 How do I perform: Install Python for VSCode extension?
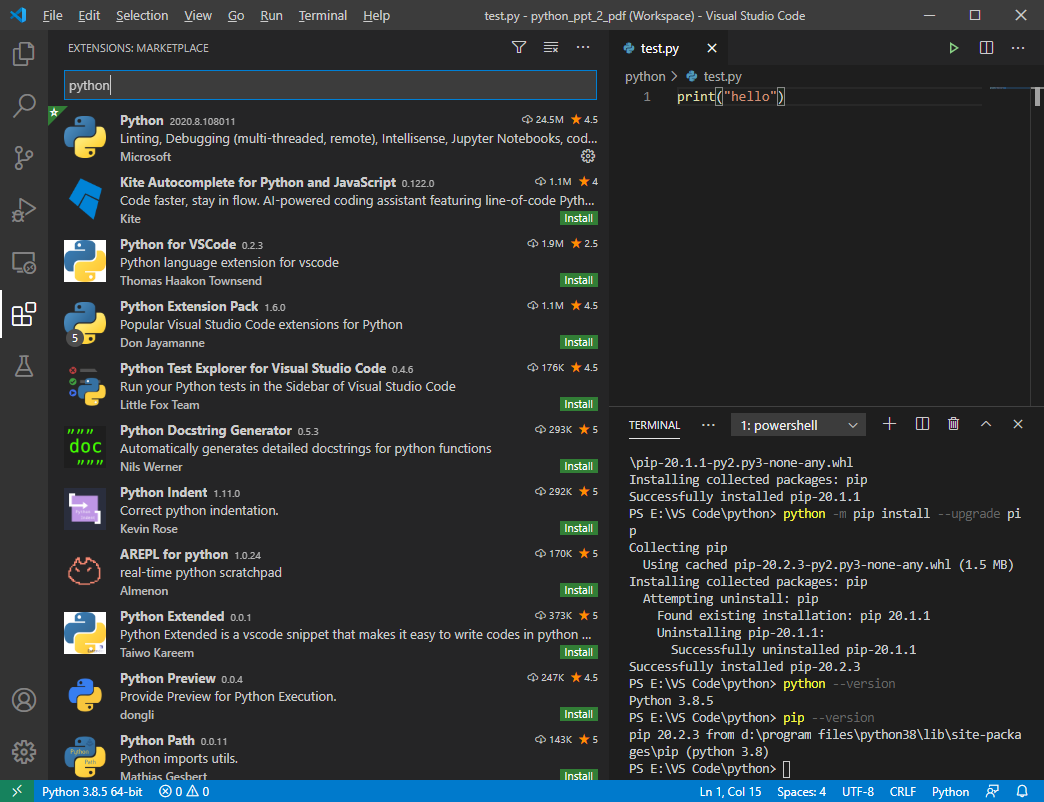coord(579,280)
